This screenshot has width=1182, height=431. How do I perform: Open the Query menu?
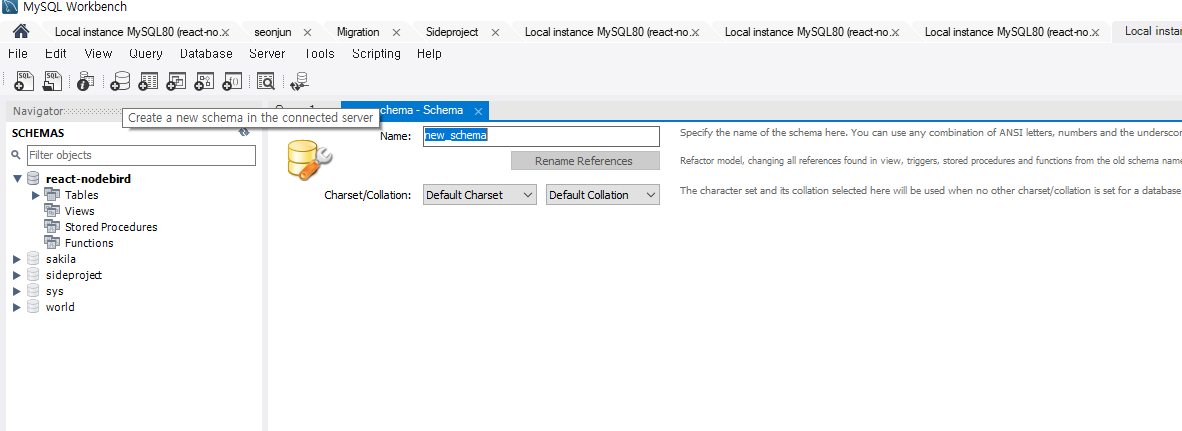click(x=145, y=53)
